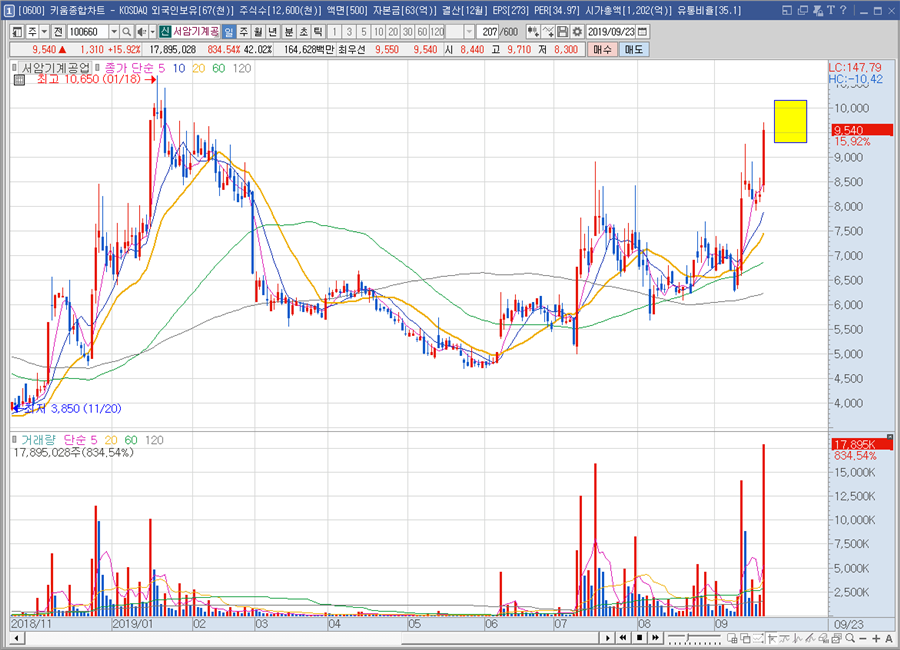Click the 최저 3,850 (11/20) low label
This screenshot has height=650, width=900.
(x=72, y=409)
